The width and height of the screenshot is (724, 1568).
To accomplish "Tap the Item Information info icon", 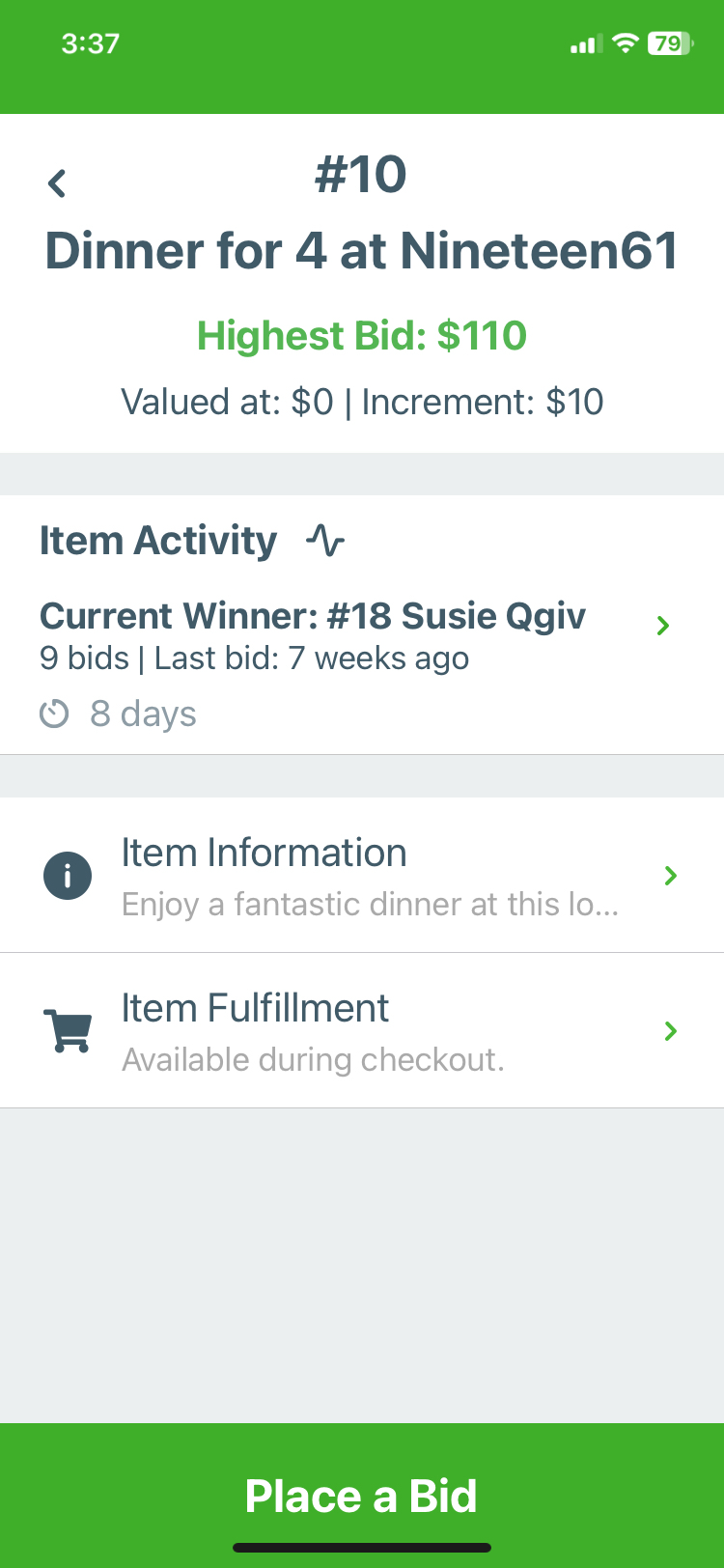I will coord(68,876).
